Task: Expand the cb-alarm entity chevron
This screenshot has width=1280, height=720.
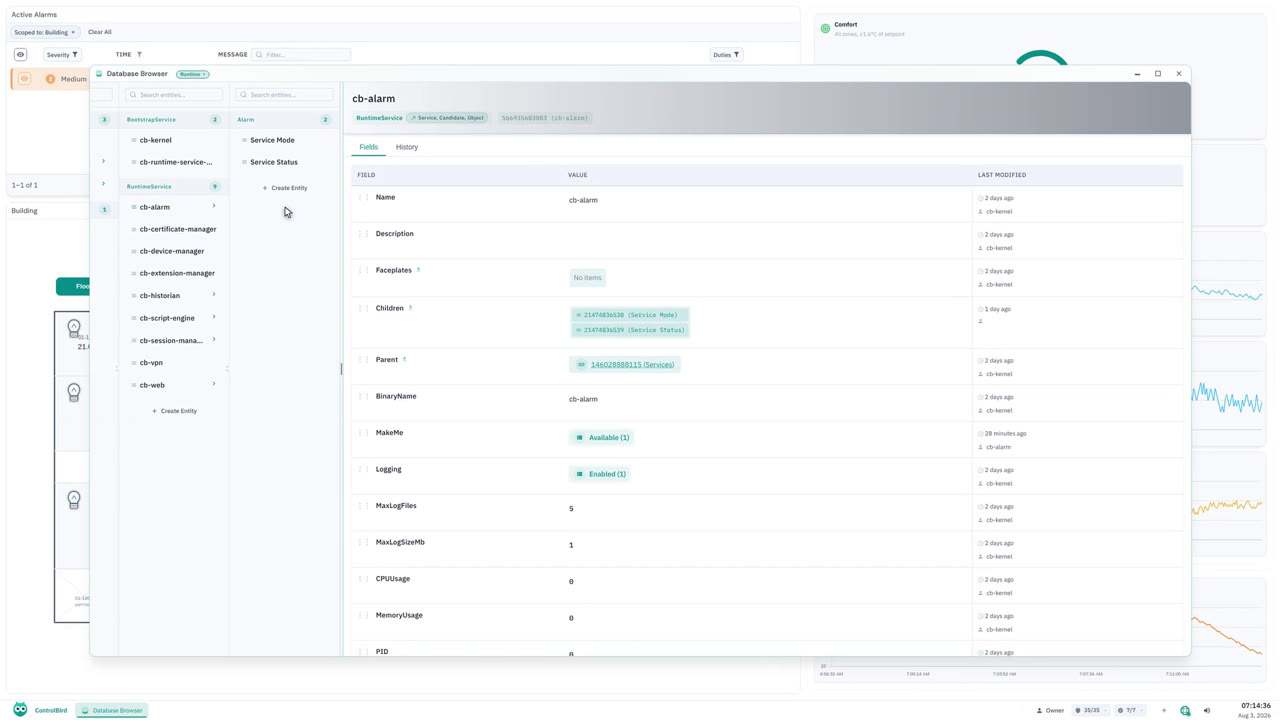Action: [214, 207]
